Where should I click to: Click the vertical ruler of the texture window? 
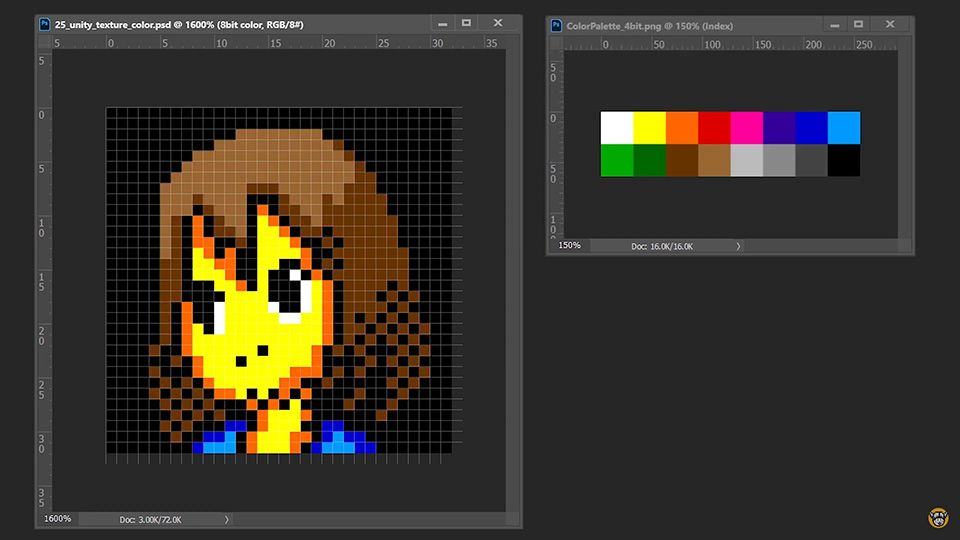45,280
